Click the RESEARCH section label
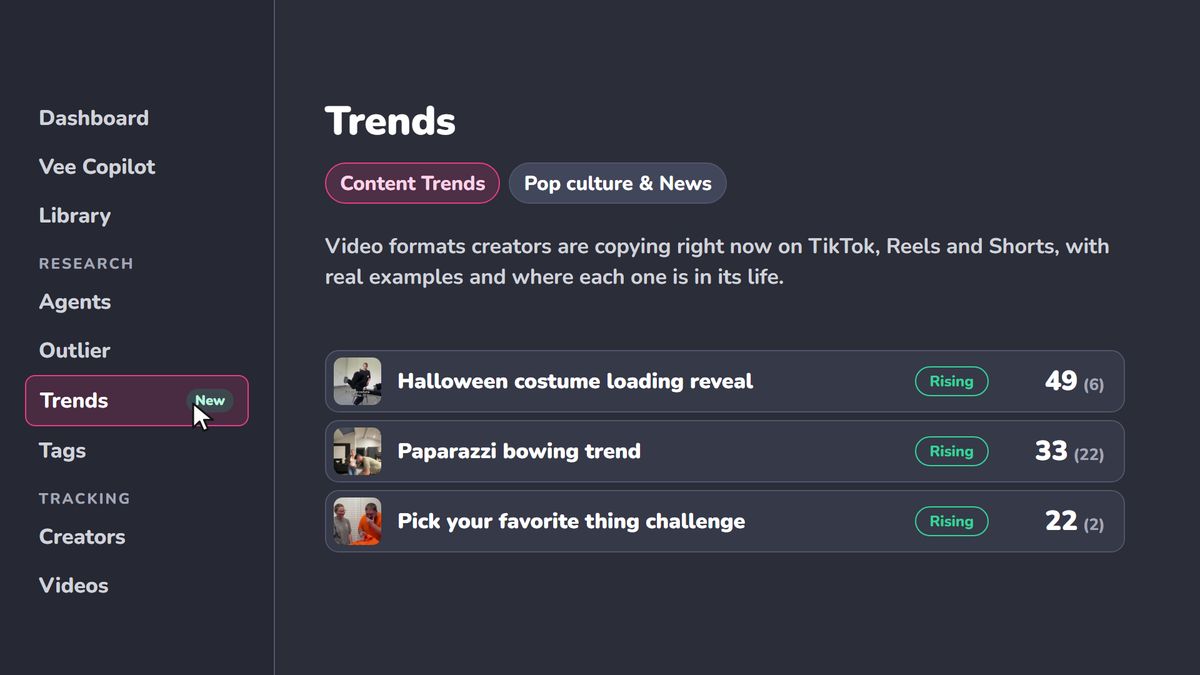 point(86,264)
